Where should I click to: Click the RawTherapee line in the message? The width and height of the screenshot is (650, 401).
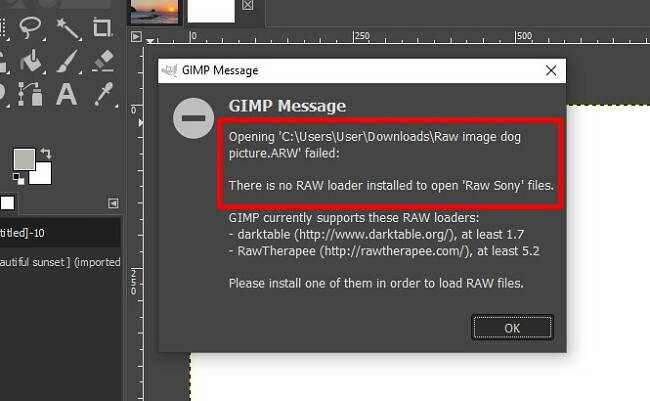point(384,251)
